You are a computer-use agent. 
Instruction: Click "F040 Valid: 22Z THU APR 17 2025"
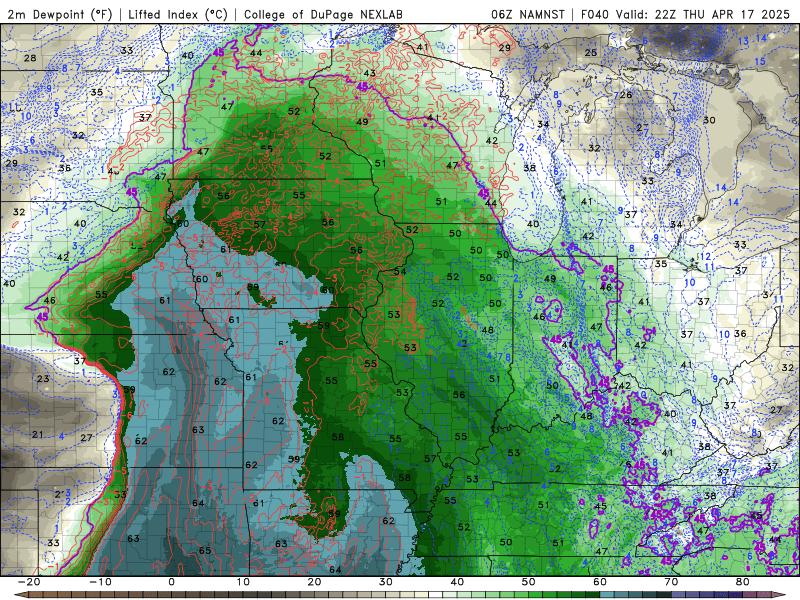[685, 14]
